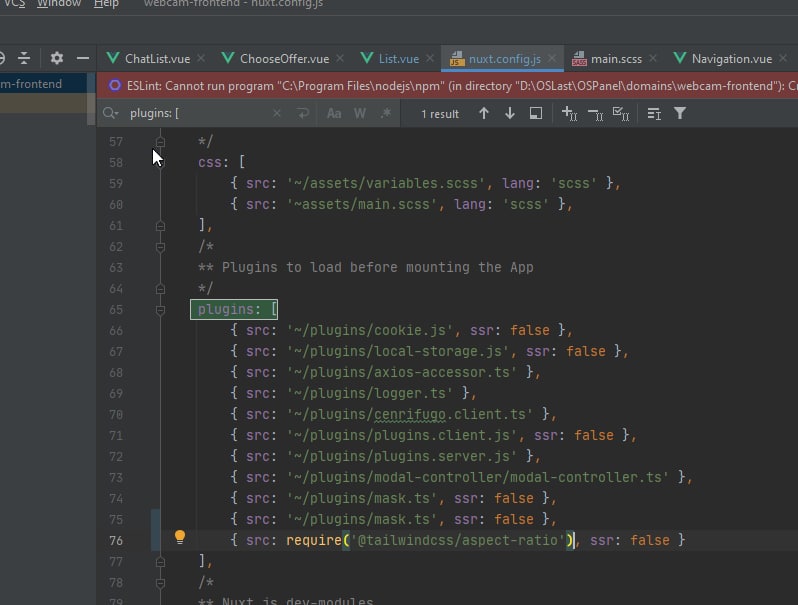Close the ChatList.vue tab
Screen dimensions: 798x605
[x=201, y=59]
